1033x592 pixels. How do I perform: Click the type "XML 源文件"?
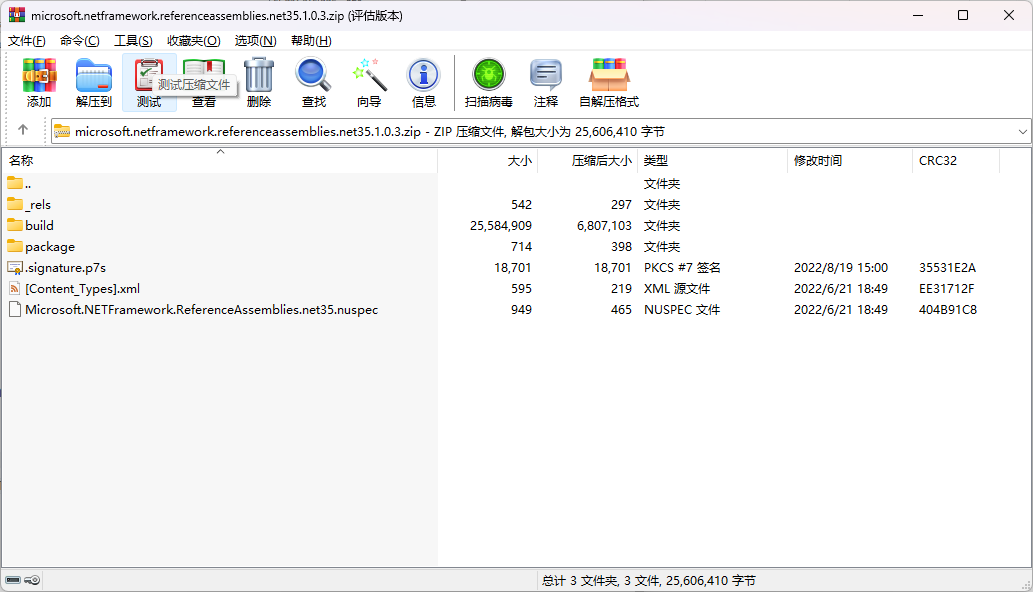tap(677, 289)
